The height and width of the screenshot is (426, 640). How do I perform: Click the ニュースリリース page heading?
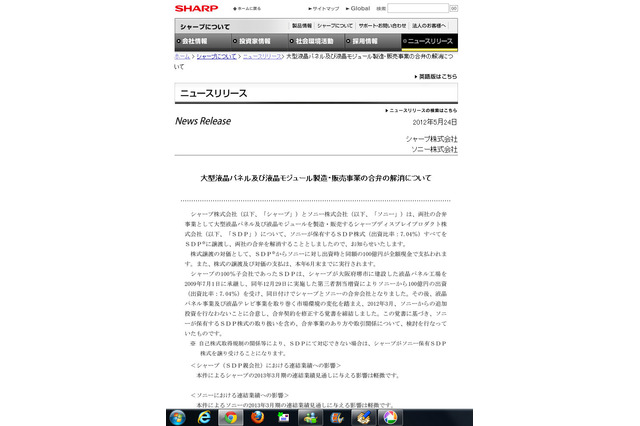213,93
